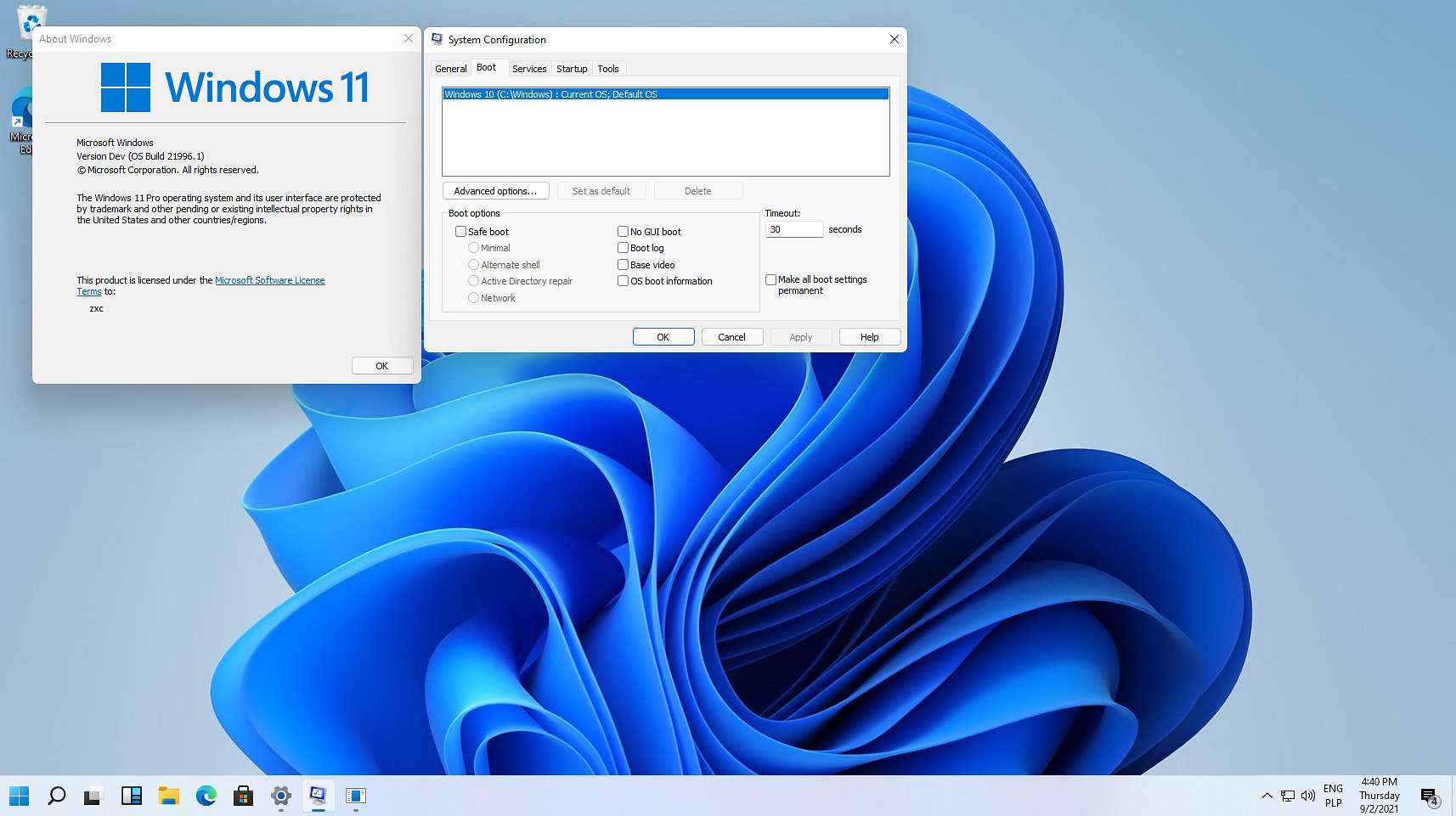The image size is (1456, 816).
Task: Open Microsoft Store from the taskbar
Action: pyautogui.click(x=244, y=796)
